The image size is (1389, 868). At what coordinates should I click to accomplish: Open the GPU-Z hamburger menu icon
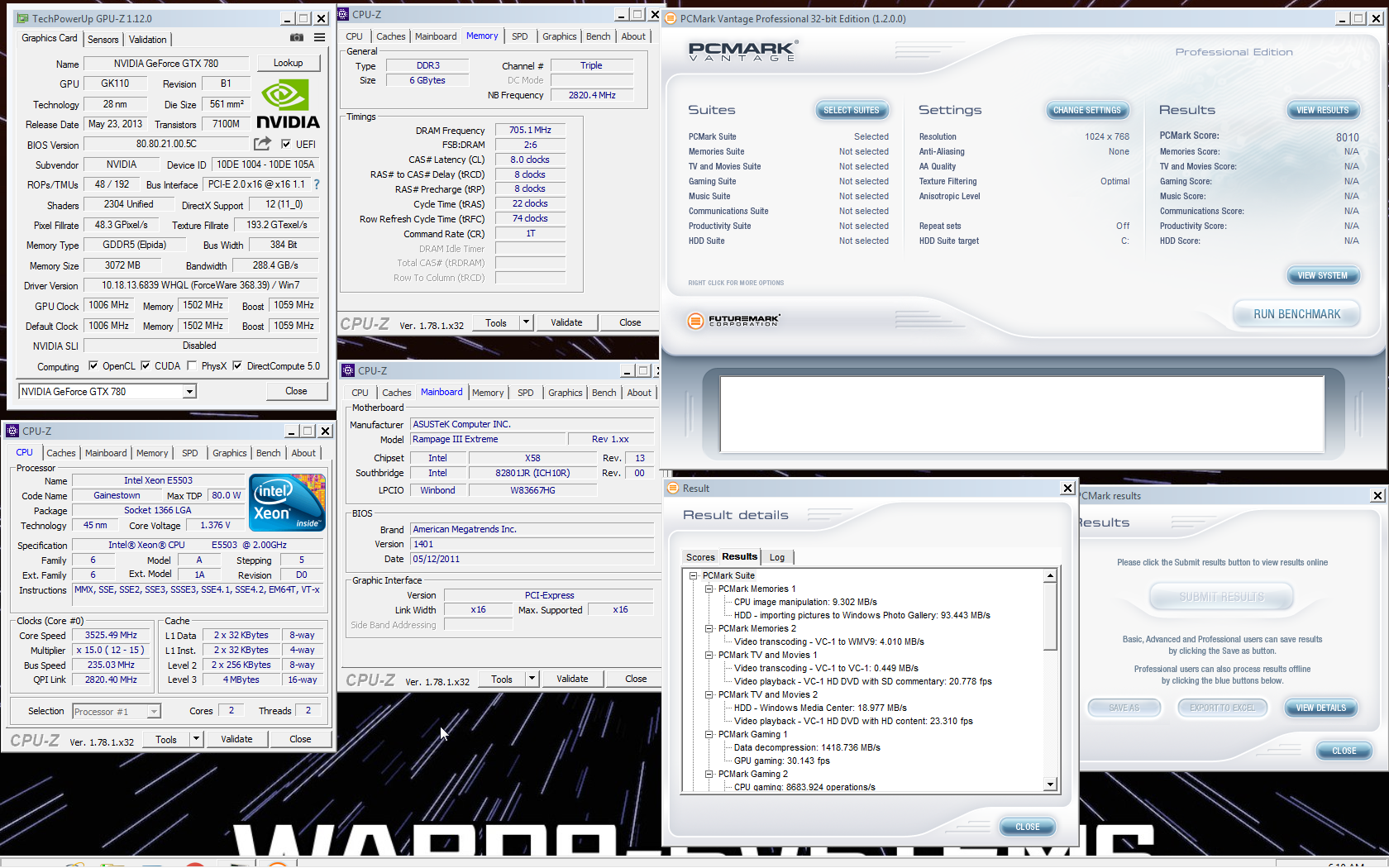tap(319, 38)
